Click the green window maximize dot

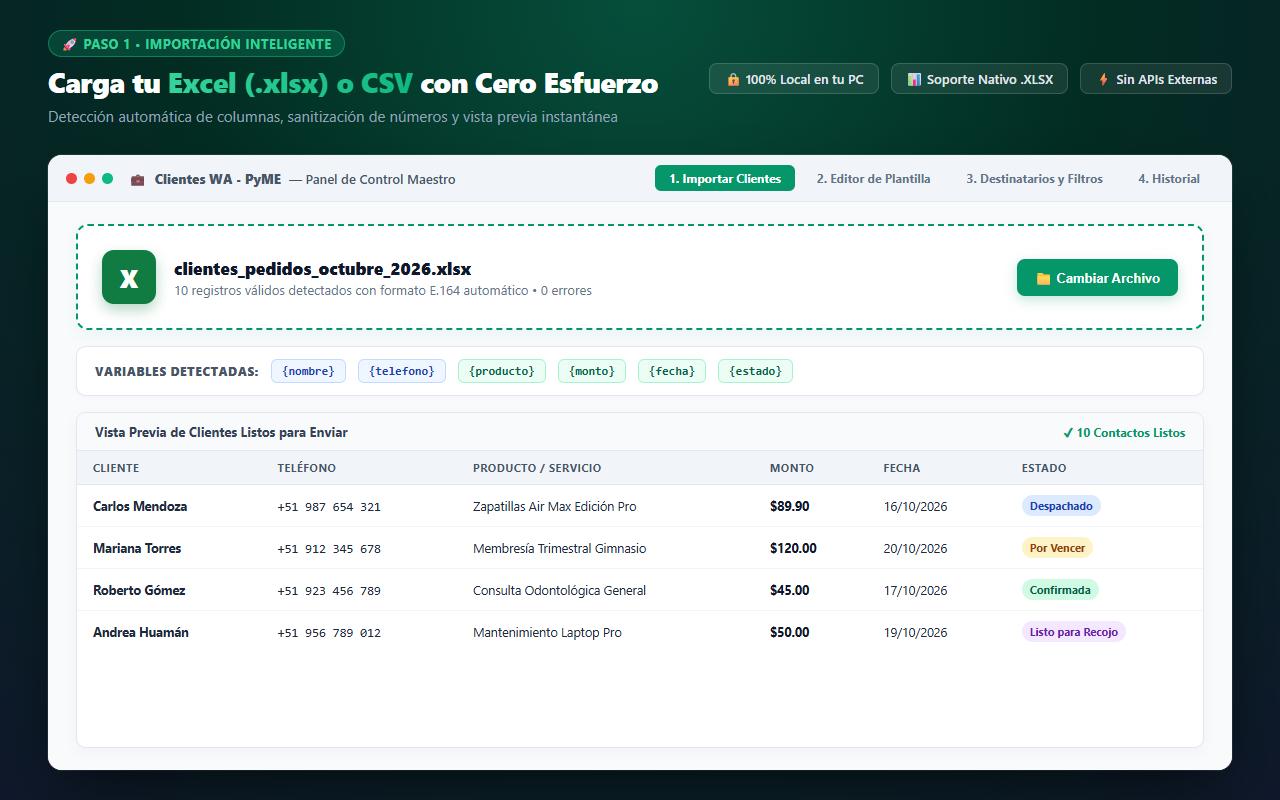(x=107, y=179)
